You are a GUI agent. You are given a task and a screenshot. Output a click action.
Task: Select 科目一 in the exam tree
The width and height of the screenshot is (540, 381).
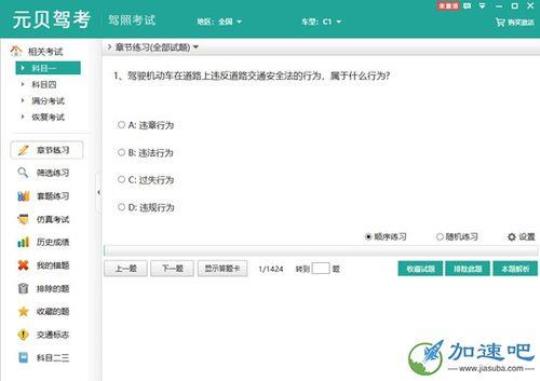pyautogui.click(x=48, y=68)
